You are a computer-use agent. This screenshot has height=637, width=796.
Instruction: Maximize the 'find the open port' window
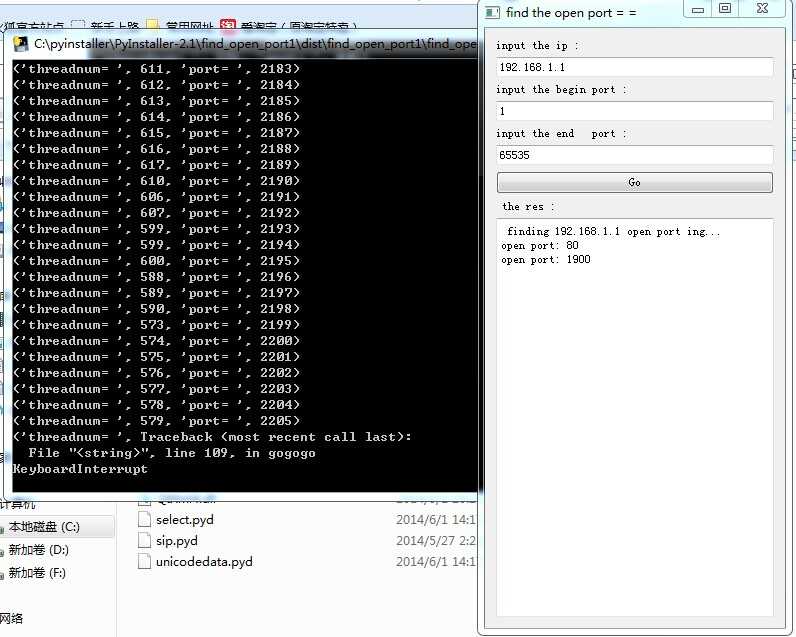point(725,9)
